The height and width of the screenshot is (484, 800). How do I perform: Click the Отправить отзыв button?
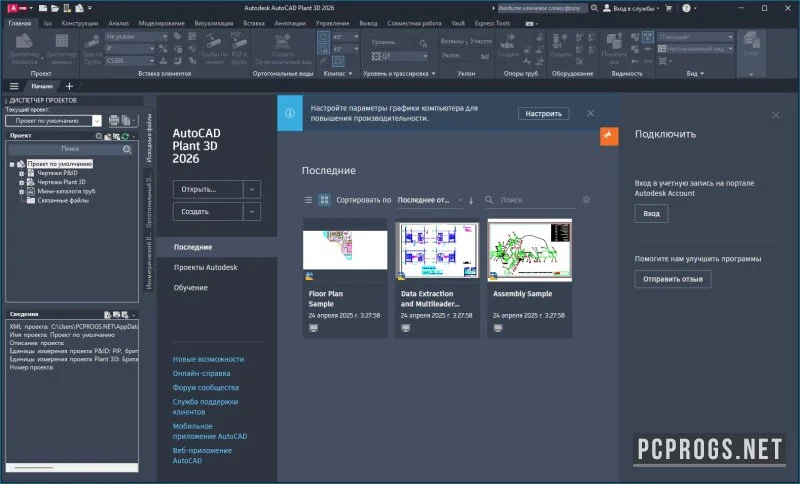[x=672, y=279]
